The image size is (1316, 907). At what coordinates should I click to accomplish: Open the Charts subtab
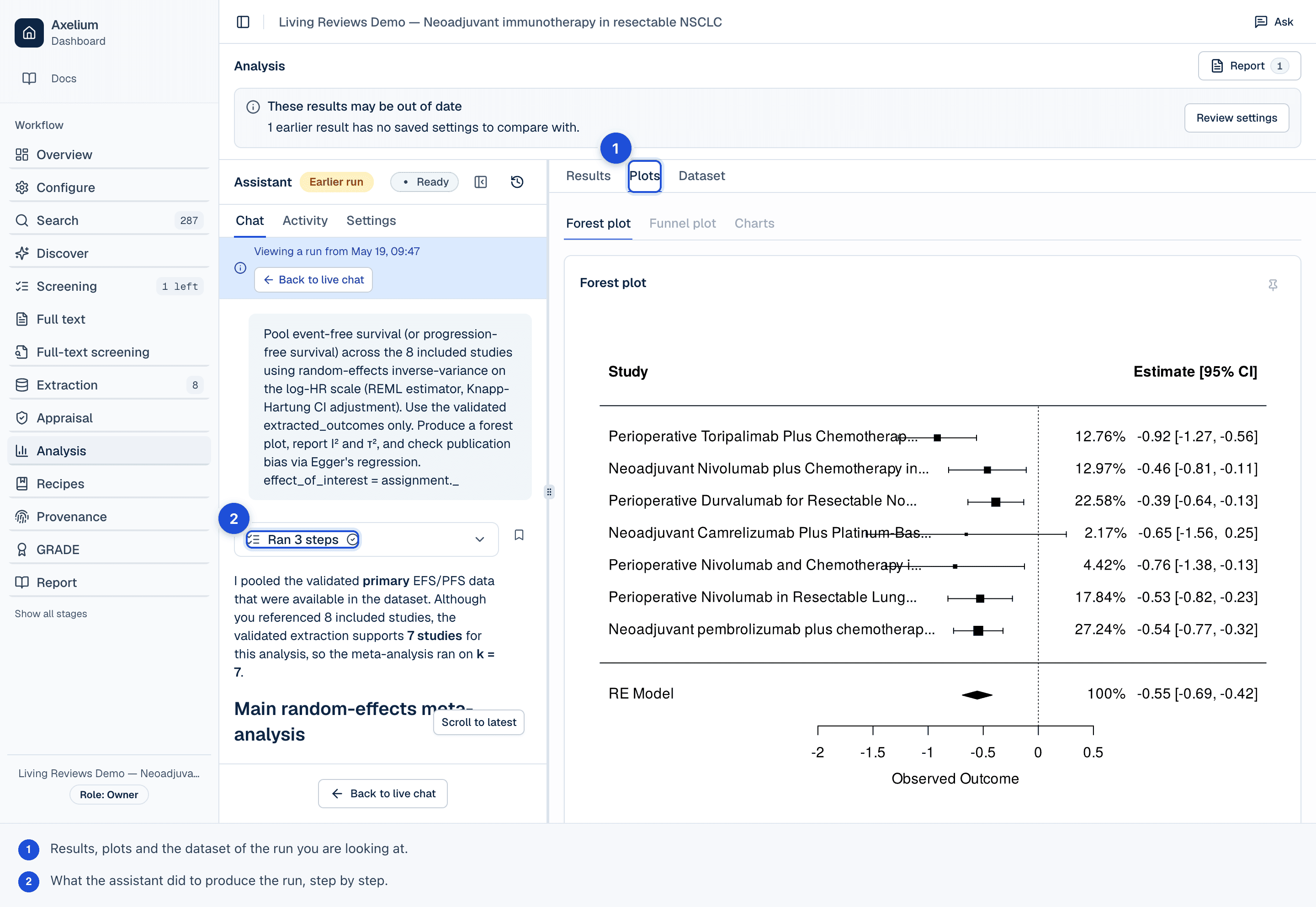point(754,224)
